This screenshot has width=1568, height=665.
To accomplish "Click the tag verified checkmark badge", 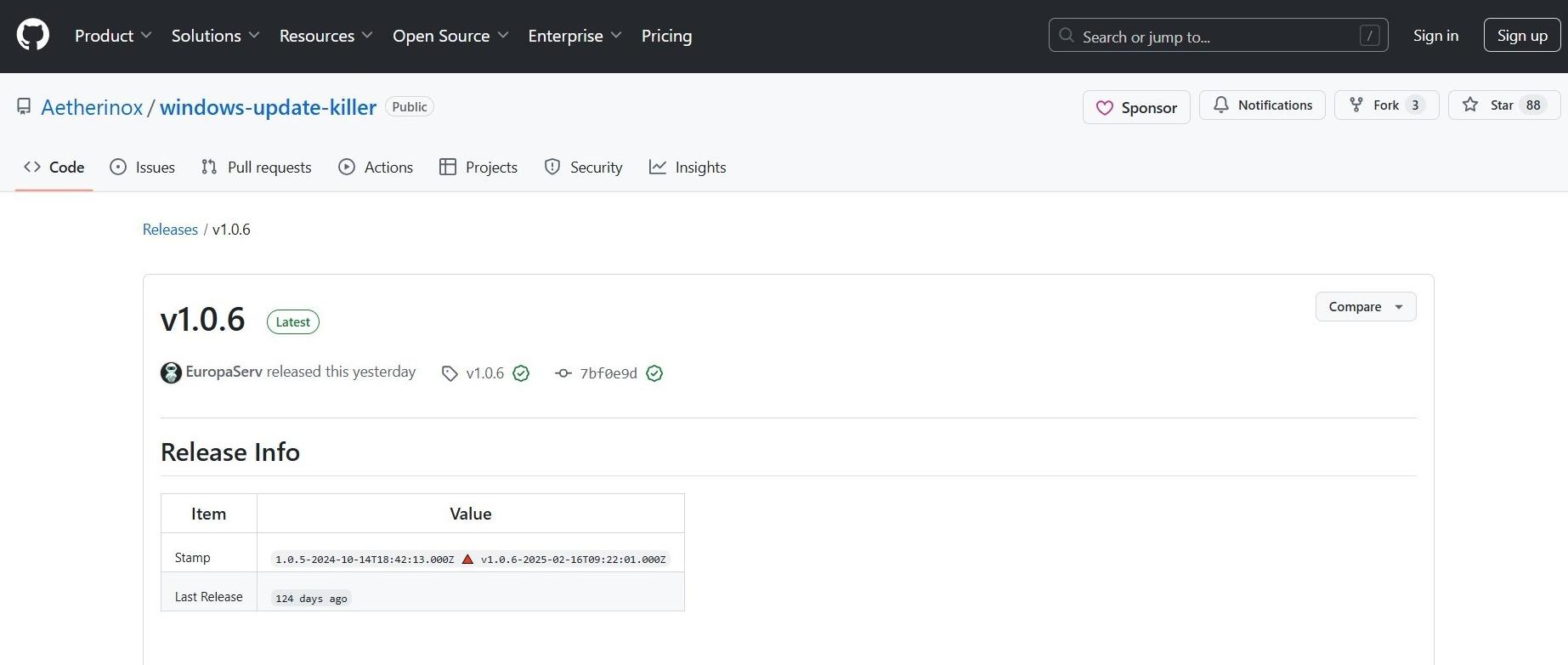I will coord(521,373).
